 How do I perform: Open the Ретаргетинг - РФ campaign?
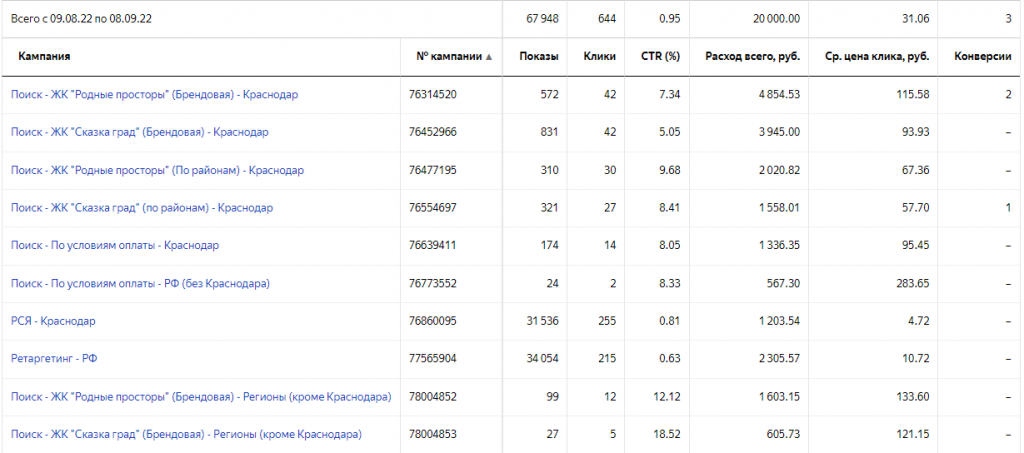(x=55, y=359)
